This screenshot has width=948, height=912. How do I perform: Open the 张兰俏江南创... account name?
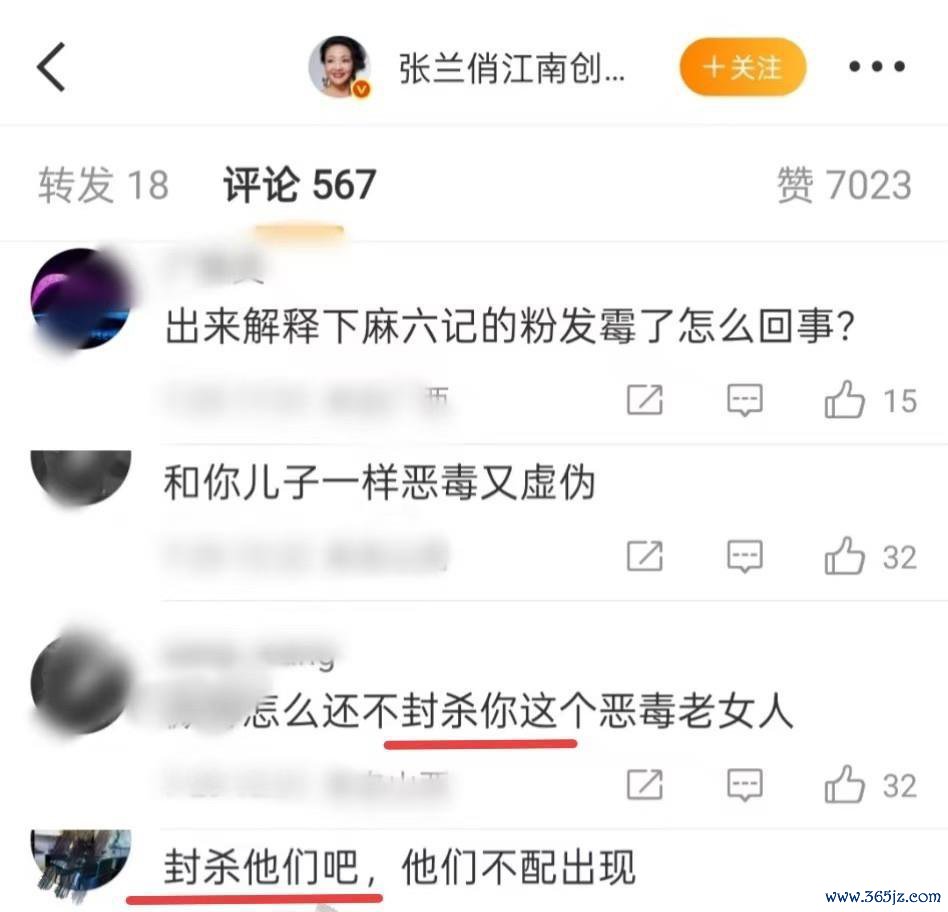point(511,68)
